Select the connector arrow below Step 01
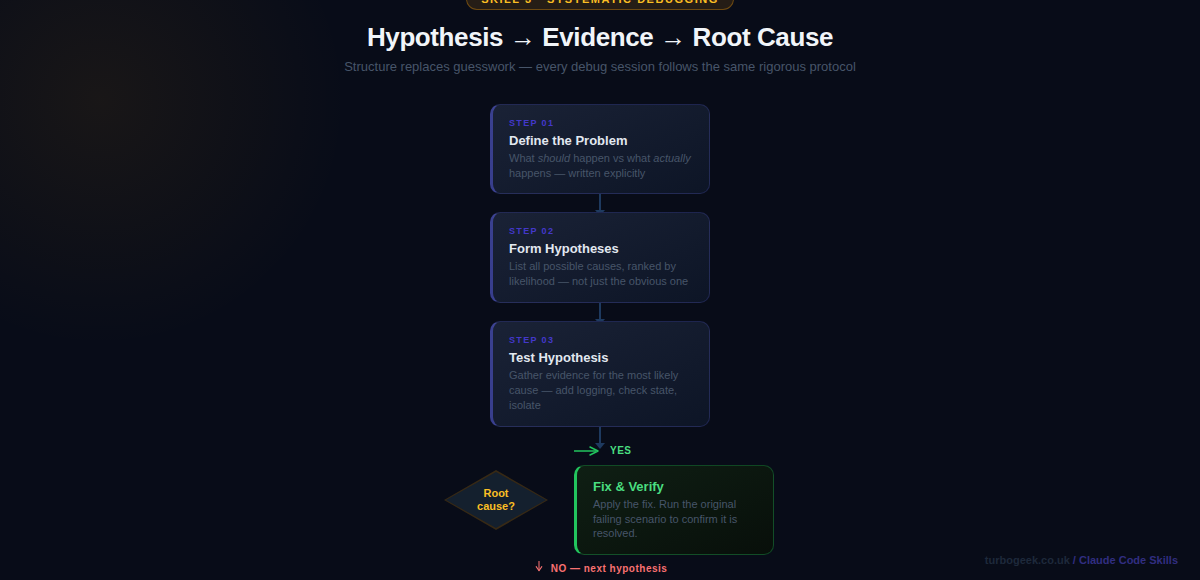 (x=599, y=201)
